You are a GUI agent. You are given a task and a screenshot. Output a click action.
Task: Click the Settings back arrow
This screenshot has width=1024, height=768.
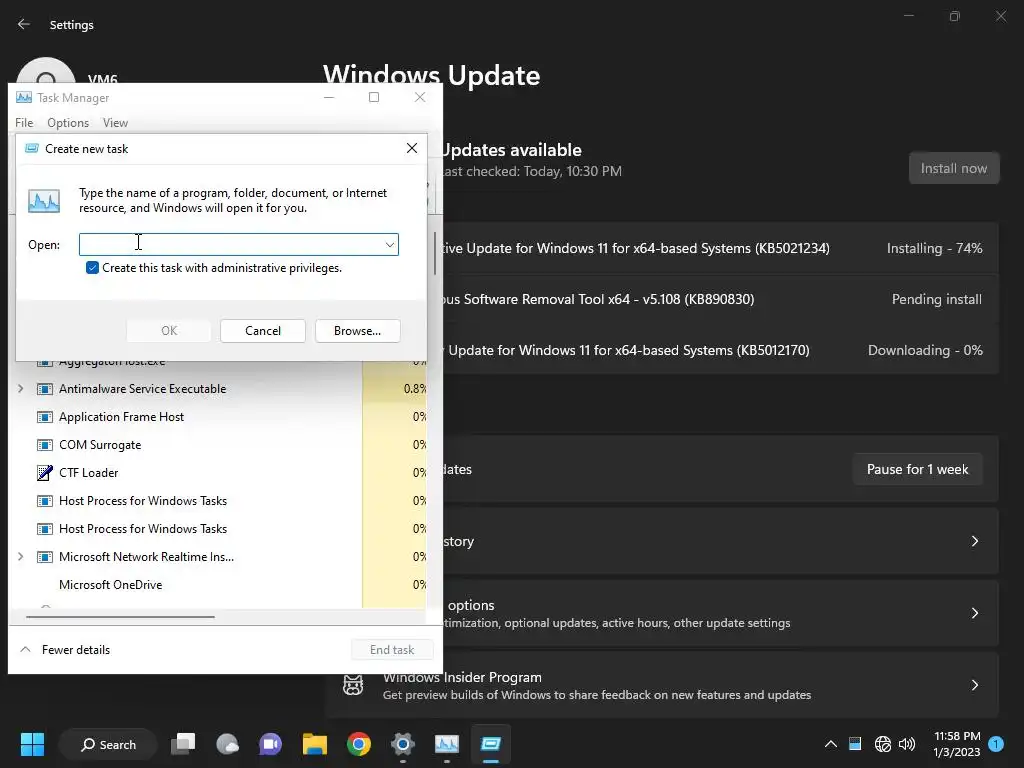pos(24,24)
